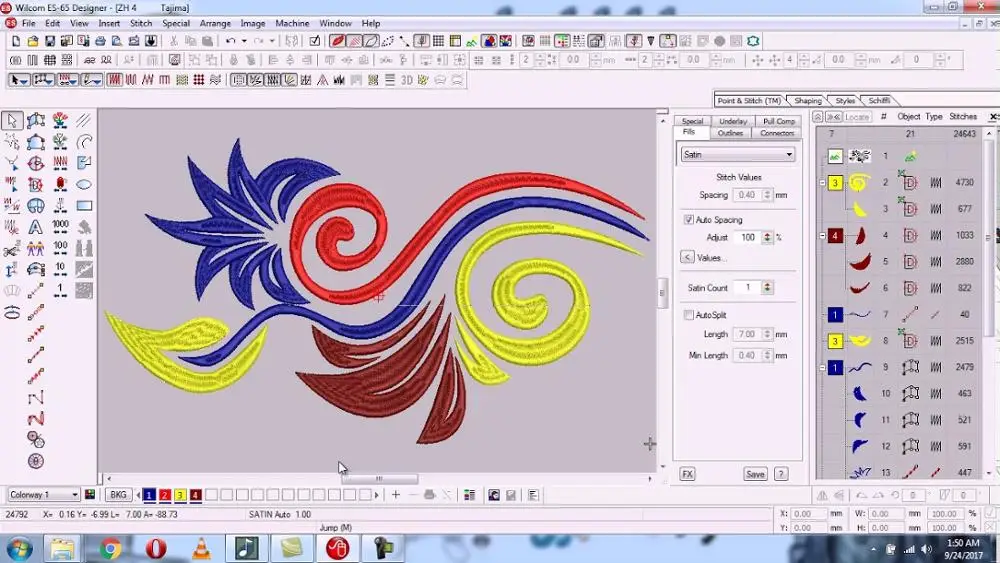Select the arrow Select Object tool
The width and height of the screenshot is (1000, 563).
(x=12, y=120)
